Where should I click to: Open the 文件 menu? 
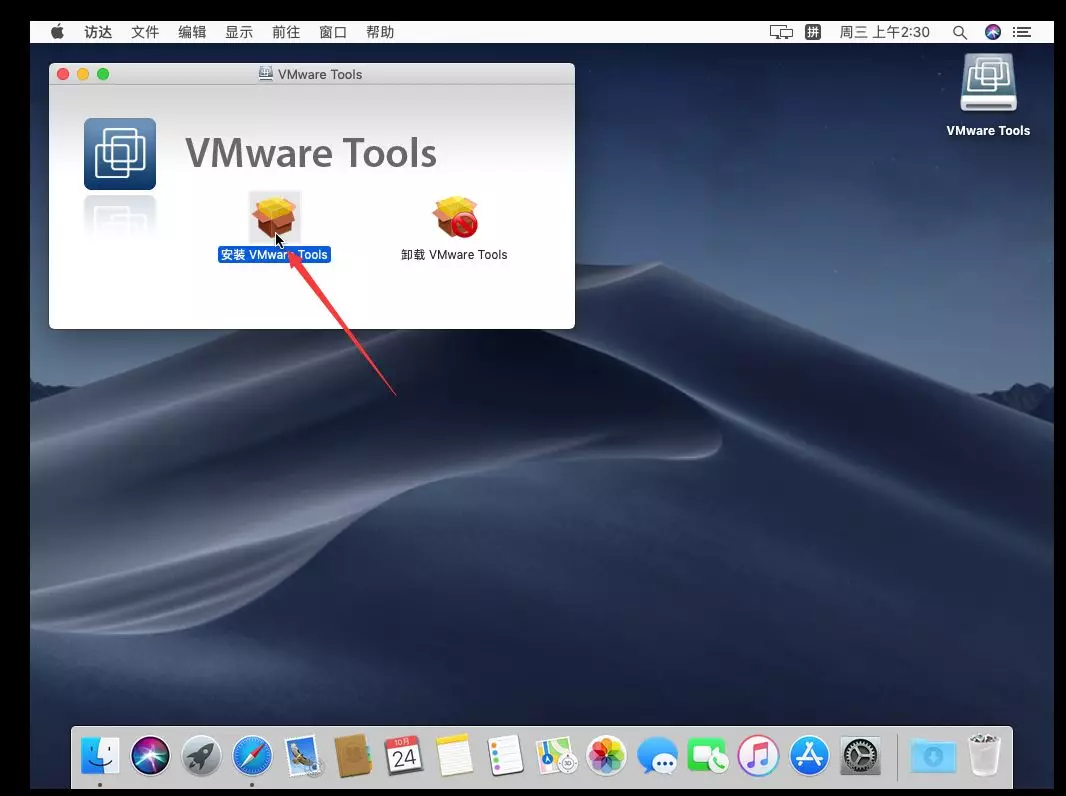coord(145,32)
